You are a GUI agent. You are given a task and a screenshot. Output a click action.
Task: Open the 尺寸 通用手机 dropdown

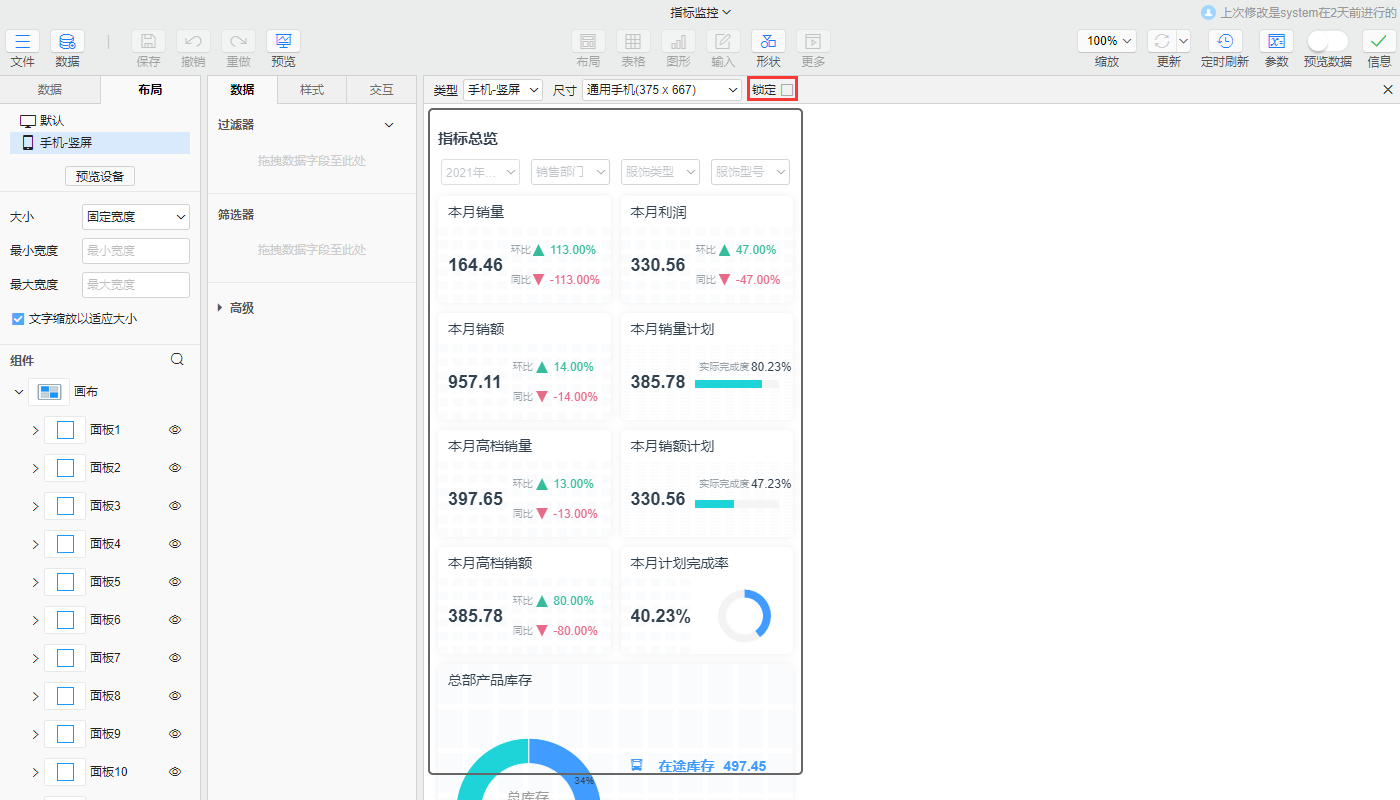(x=661, y=90)
